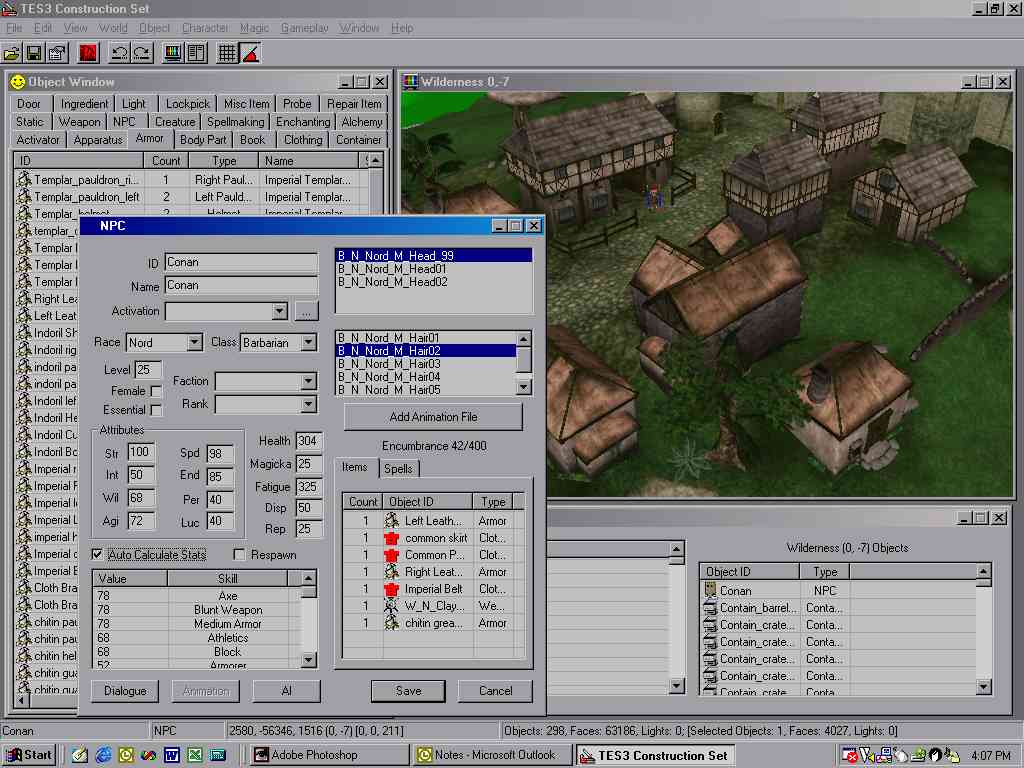This screenshot has width=1024, height=768.
Task: Click into the Level field
Action: pyautogui.click(x=148, y=370)
